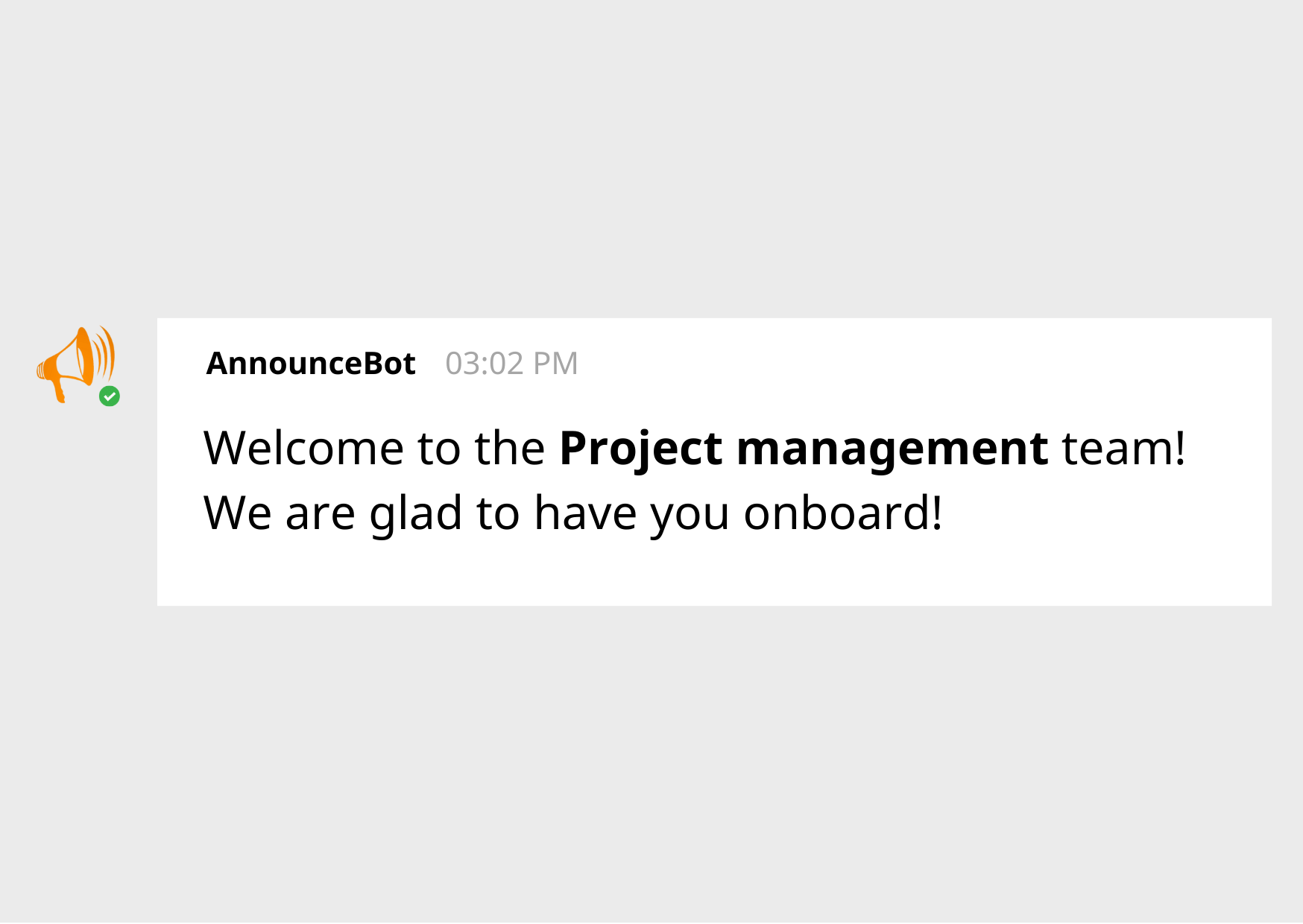Image resolution: width=1303 pixels, height=924 pixels.
Task: Click the word have in second line
Action: point(586,513)
